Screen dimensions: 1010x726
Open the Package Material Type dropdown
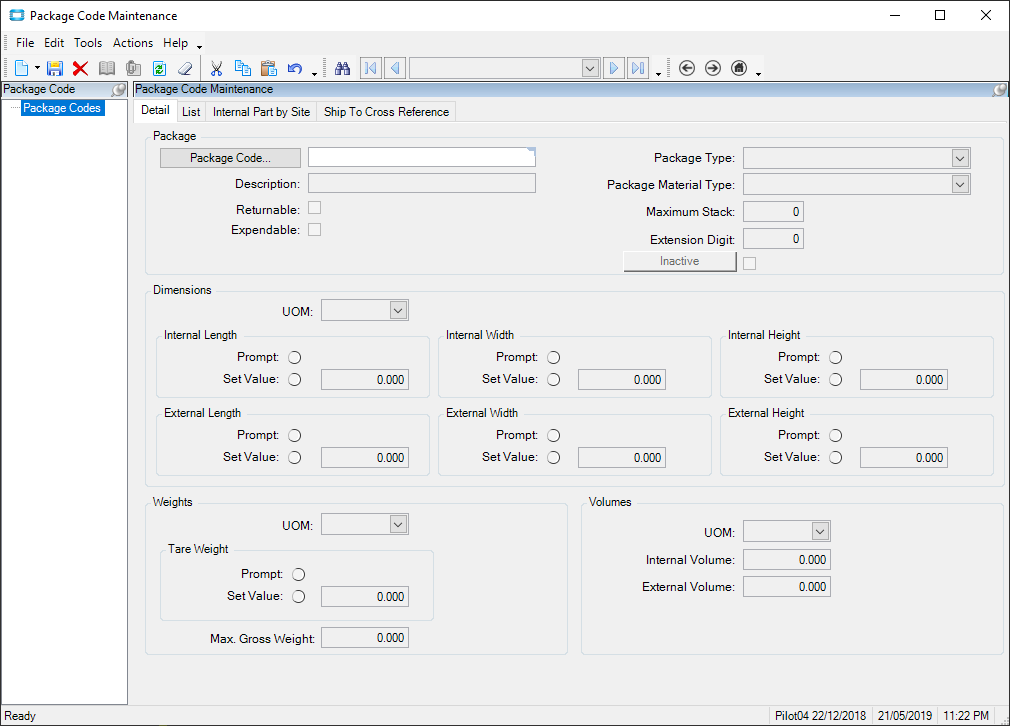(960, 185)
